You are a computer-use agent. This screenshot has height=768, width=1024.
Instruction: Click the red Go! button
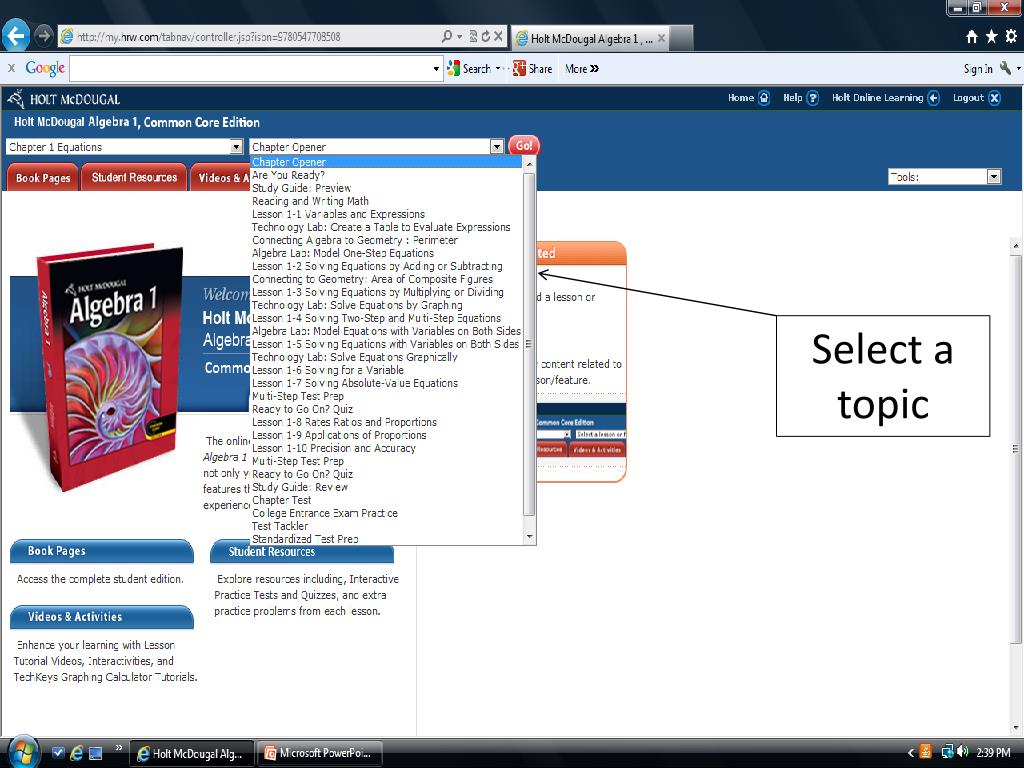point(524,146)
